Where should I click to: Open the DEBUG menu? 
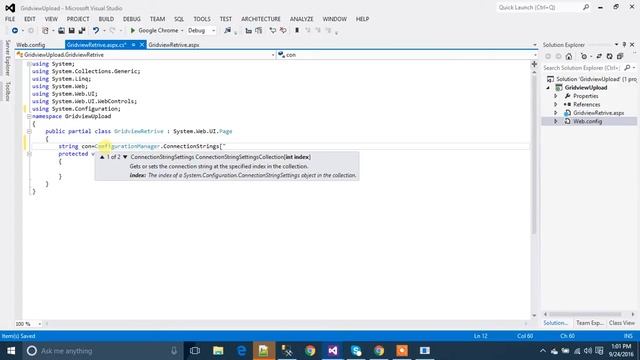pos(131,19)
